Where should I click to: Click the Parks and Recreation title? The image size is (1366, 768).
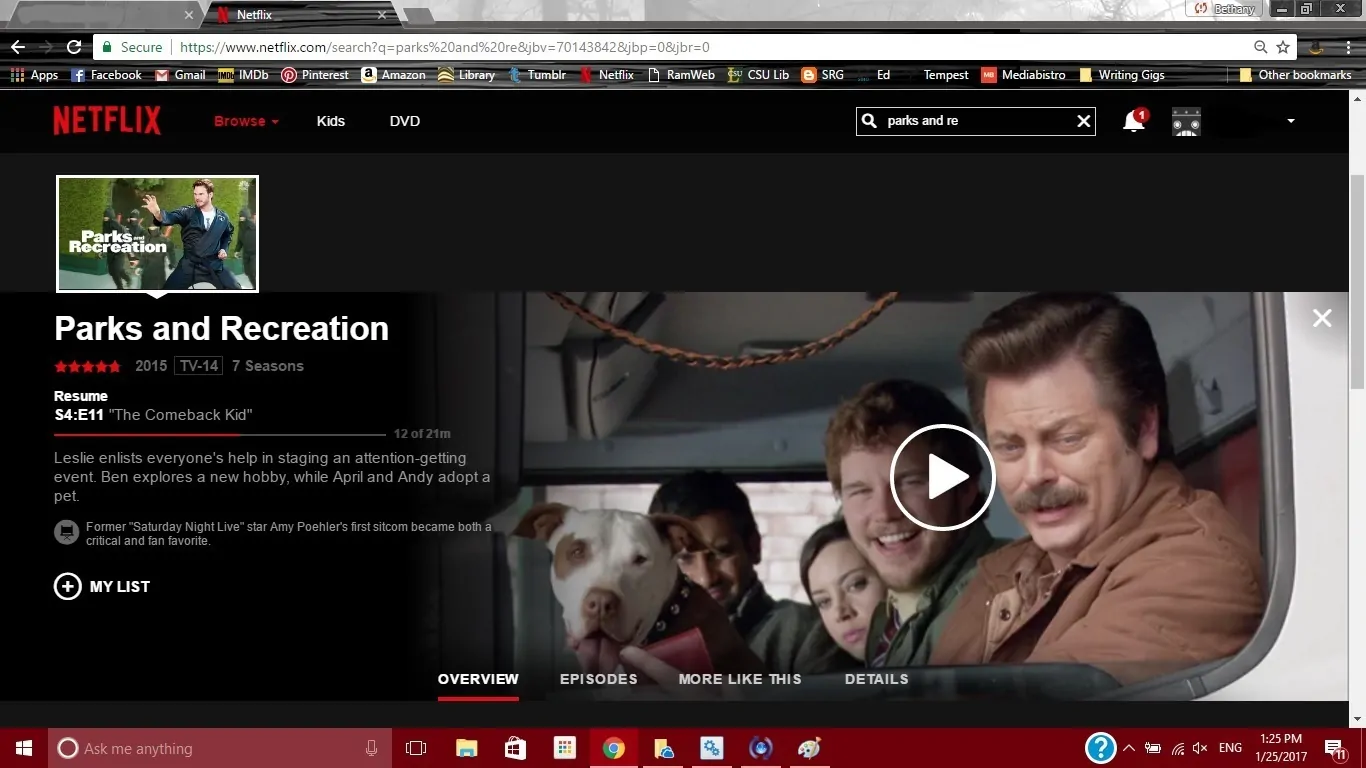point(222,329)
